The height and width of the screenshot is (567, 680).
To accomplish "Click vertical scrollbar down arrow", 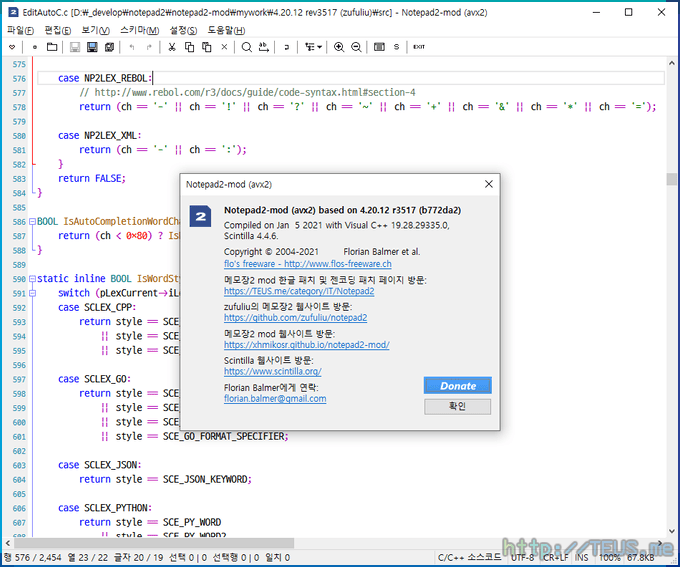I will pyautogui.click(x=671, y=531).
